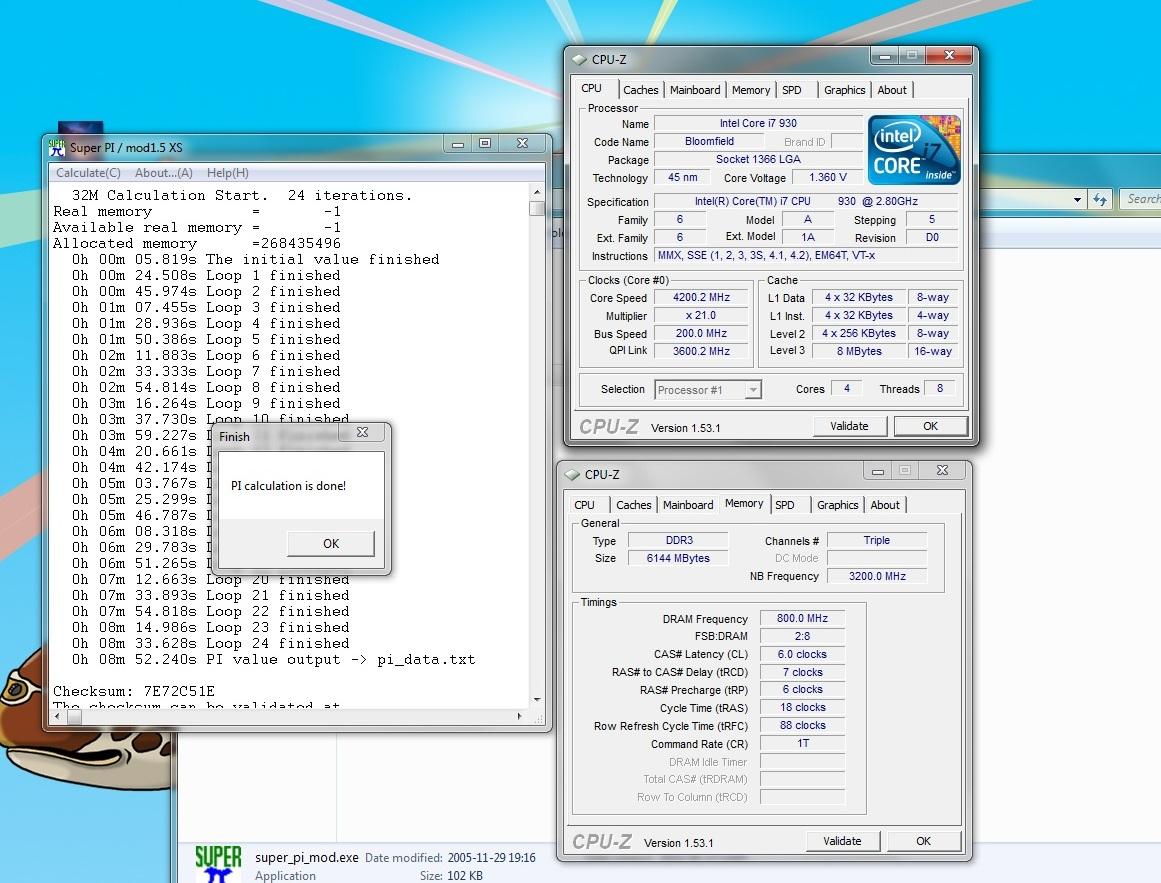Click the Checksum: 7E72C51E line
1161x883 pixels.
[x=134, y=691]
